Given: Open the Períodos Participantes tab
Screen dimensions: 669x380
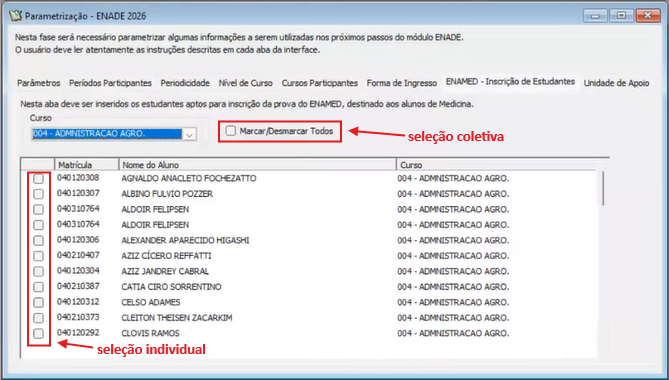Looking at the screenshot, I should 111,83.
